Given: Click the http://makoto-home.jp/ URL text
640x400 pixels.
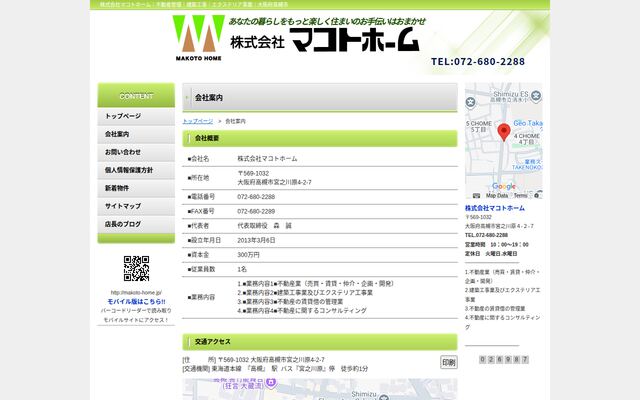Looking at the screenshot, I should pos(136,292).
